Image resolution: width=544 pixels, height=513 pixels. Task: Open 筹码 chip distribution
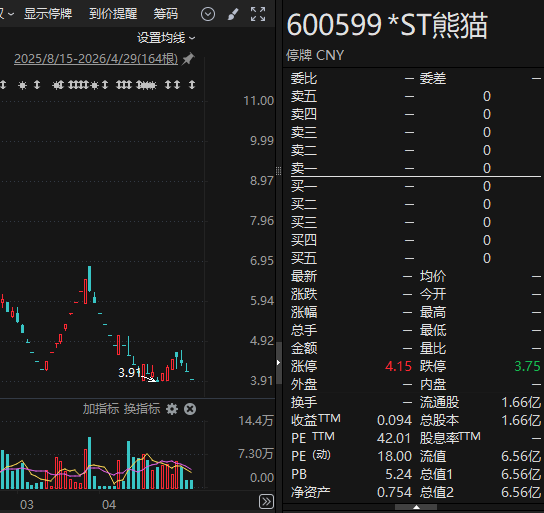tap(165, 14)
